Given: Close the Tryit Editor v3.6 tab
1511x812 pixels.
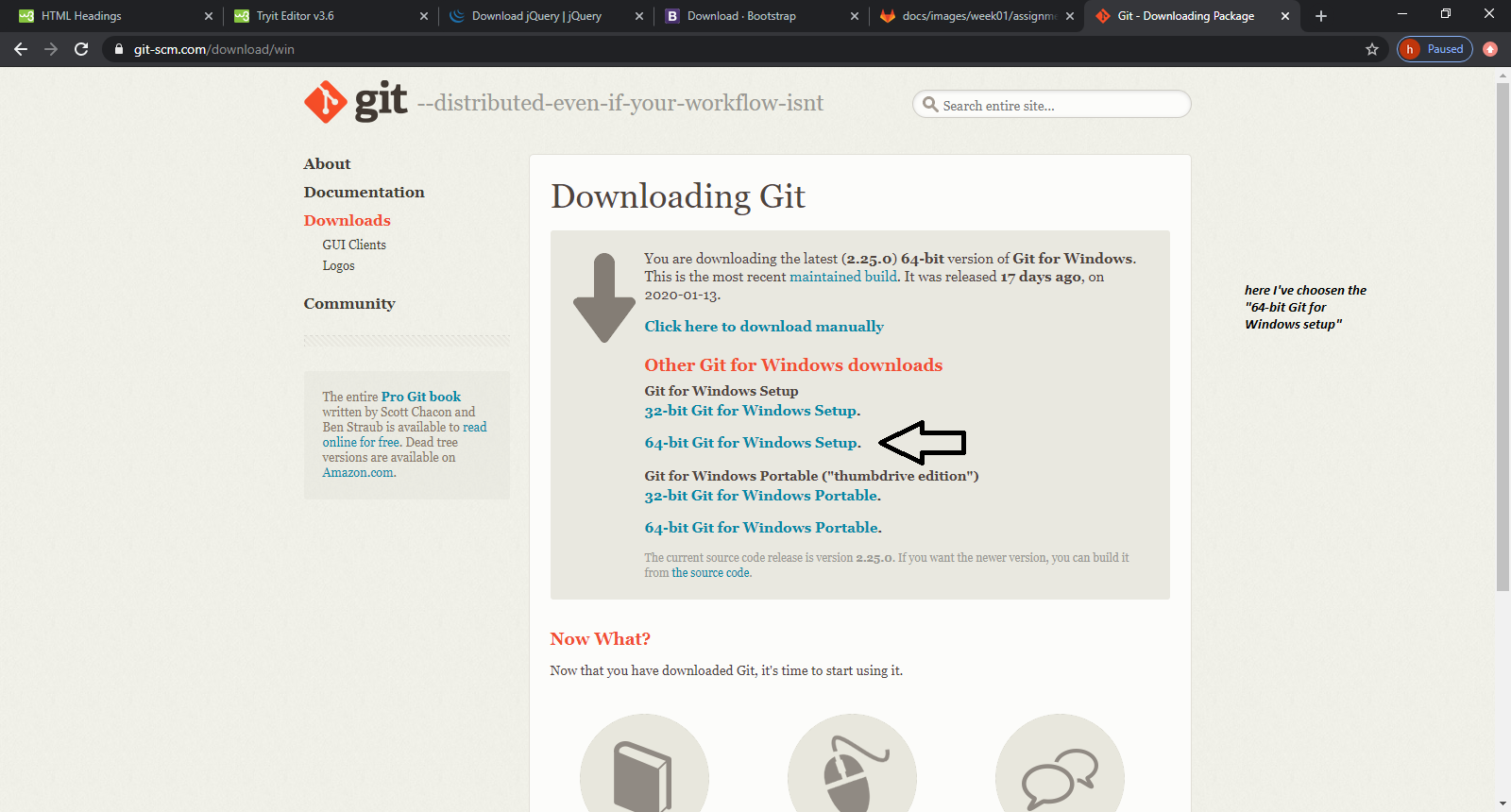Looking at the screenshot, I should point(424,16).
